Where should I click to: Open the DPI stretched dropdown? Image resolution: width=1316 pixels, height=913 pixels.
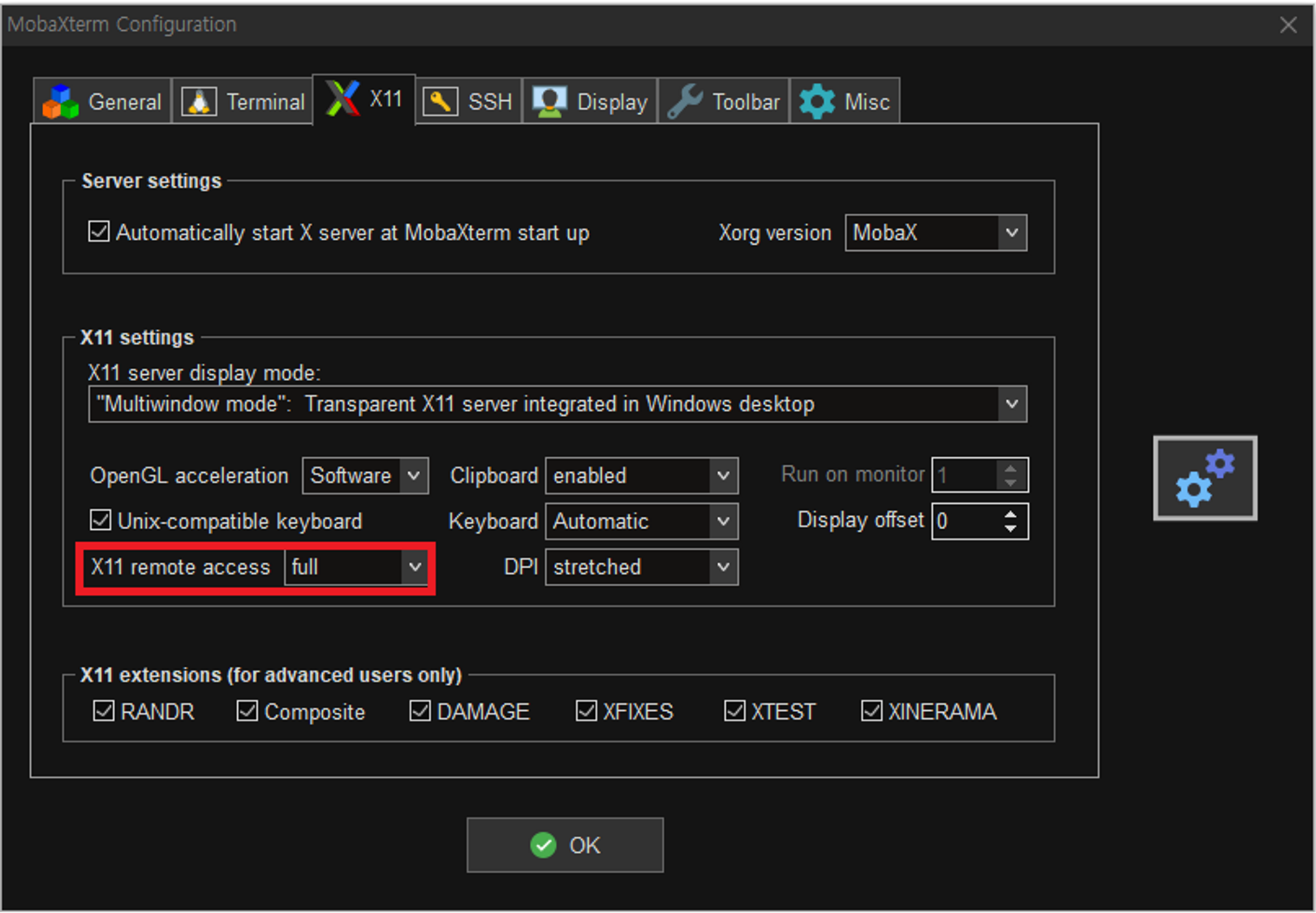coord(723,567)
